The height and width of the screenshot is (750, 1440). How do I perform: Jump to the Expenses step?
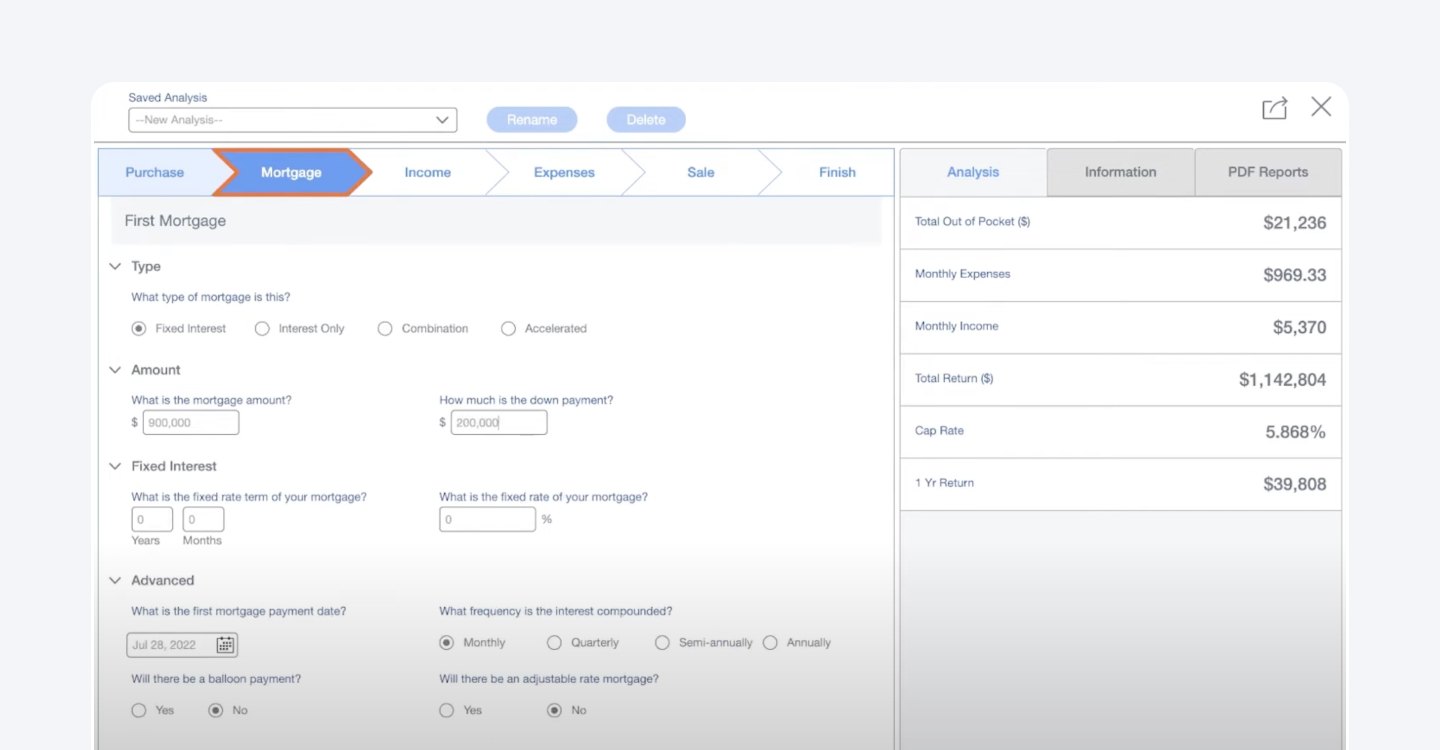pos(564,172)
